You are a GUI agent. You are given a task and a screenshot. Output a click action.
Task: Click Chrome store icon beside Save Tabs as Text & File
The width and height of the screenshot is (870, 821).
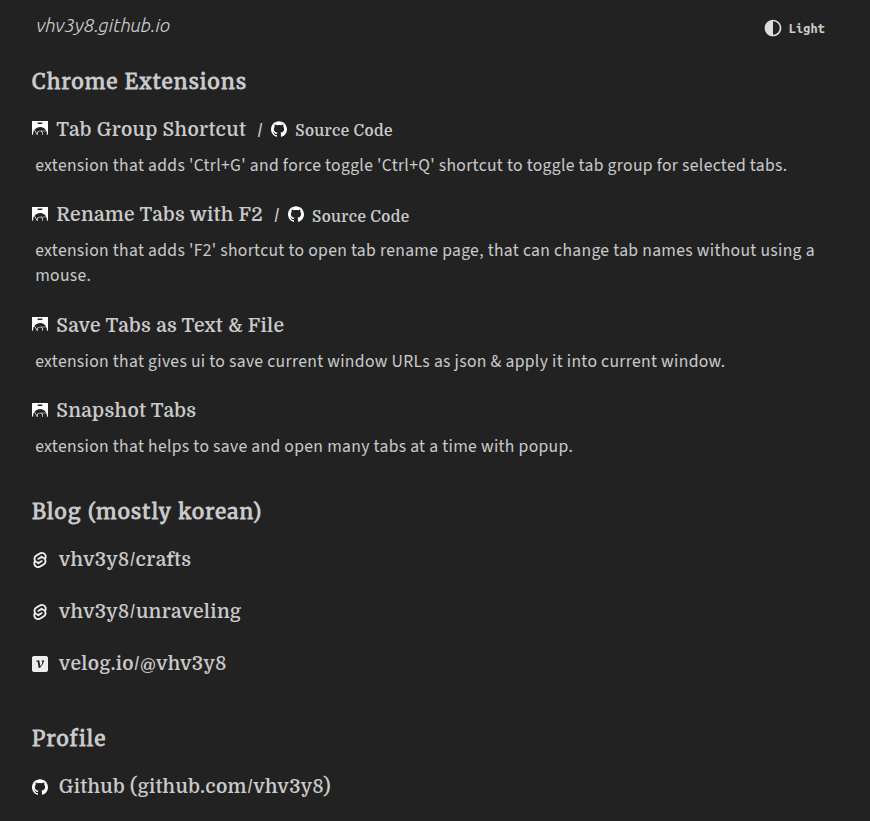40,326
